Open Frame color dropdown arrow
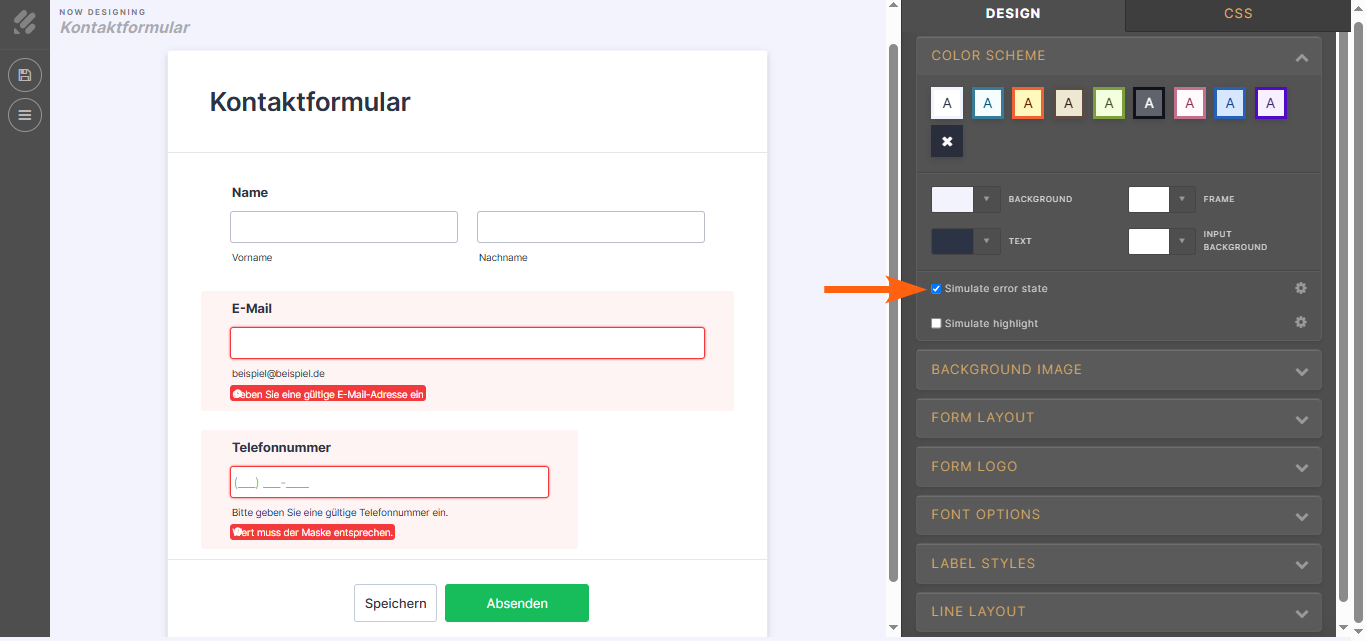Image resolution: width=1366 pixels, height=641 pixels. [x=1183, y=199]
